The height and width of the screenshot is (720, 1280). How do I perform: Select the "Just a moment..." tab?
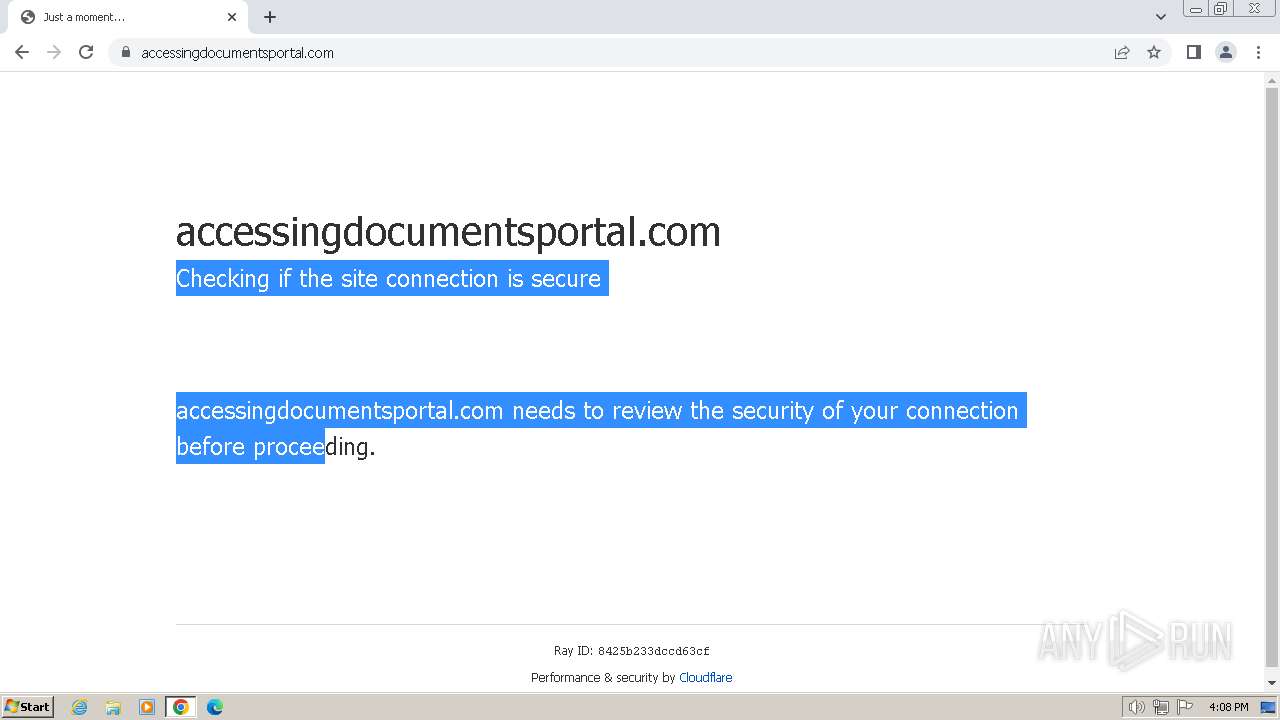[128, 17]
